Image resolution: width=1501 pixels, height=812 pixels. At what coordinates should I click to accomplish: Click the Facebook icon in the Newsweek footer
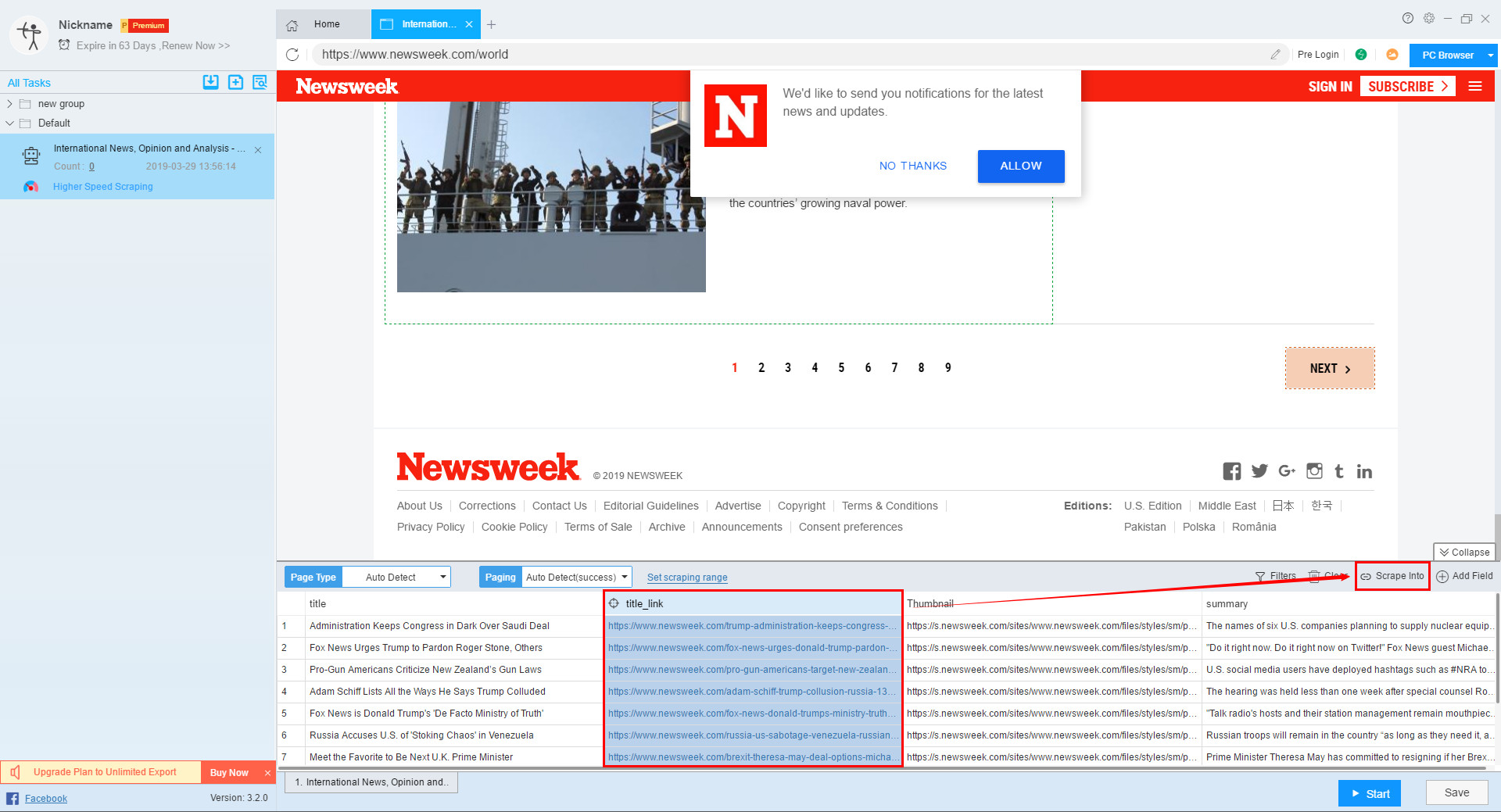pos(1232,471)
